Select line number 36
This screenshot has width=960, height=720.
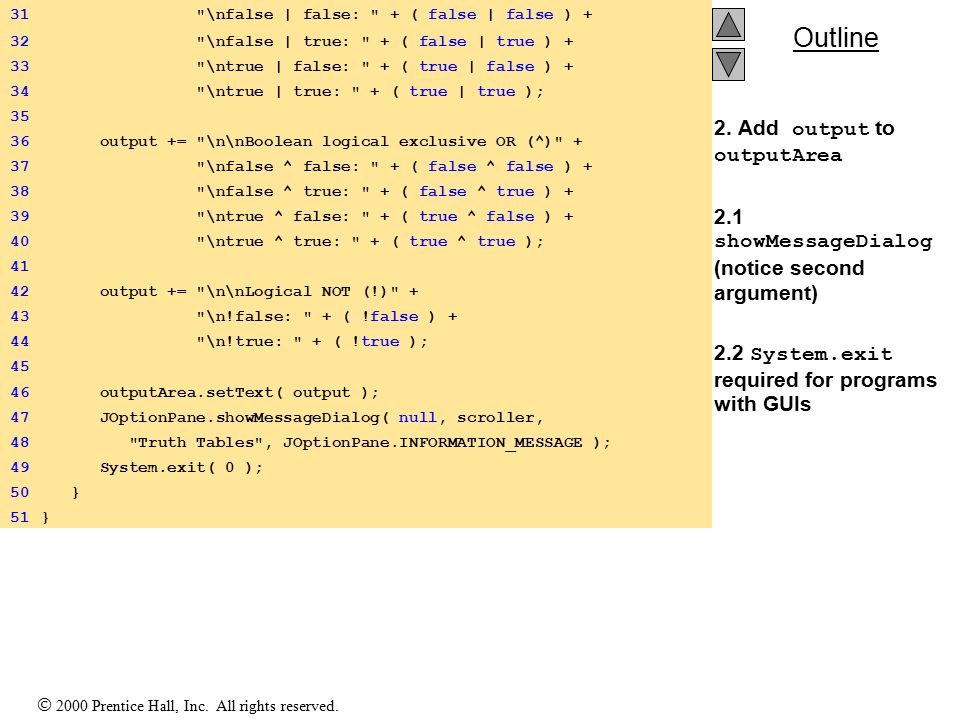[x=20, y=141]
